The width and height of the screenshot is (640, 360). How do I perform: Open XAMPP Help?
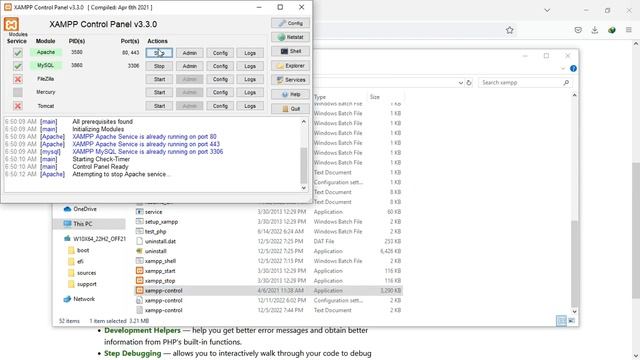290,94
